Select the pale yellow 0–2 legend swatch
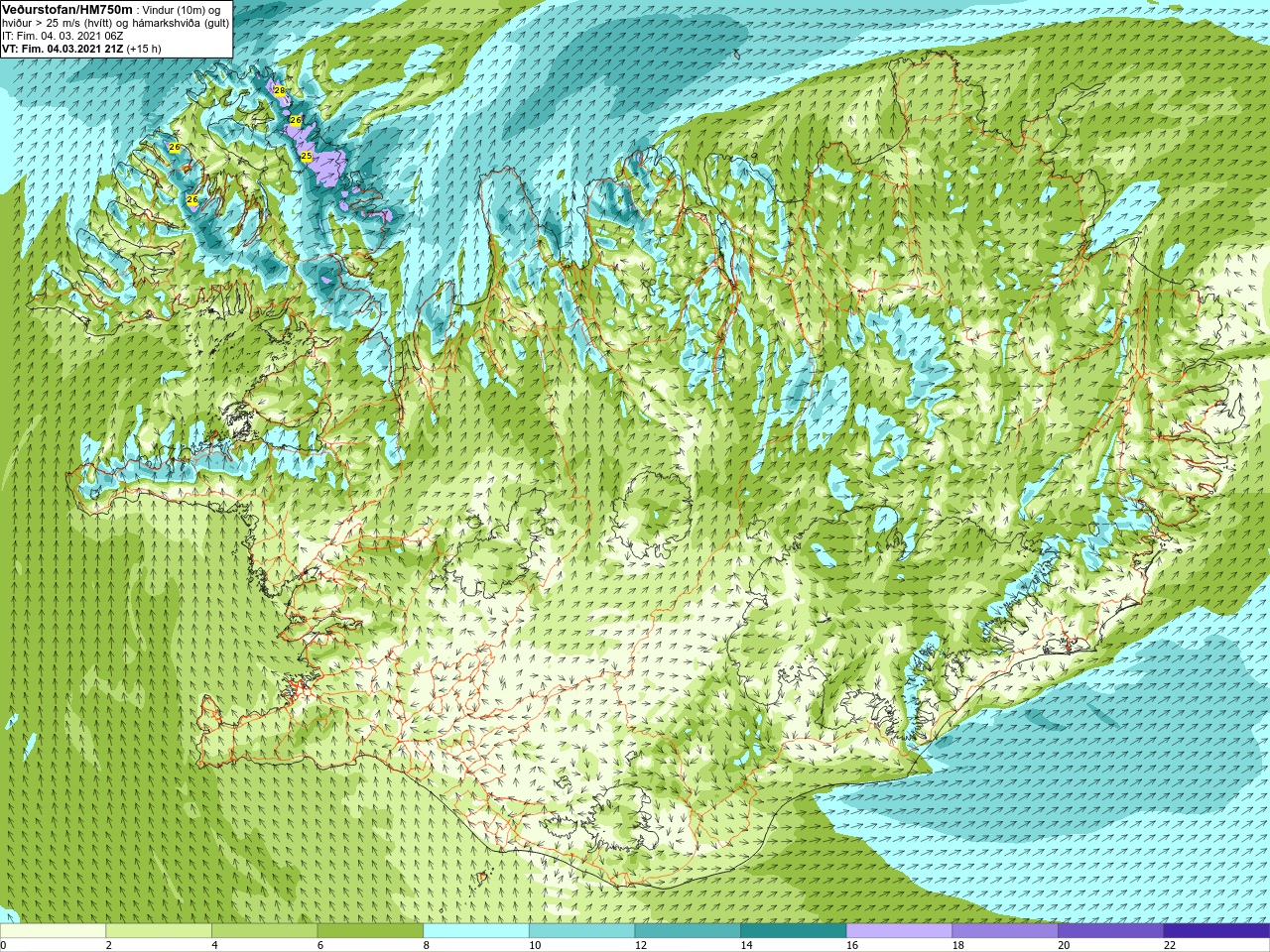Screen dimensions: 1270x952 tap(53, 930)
